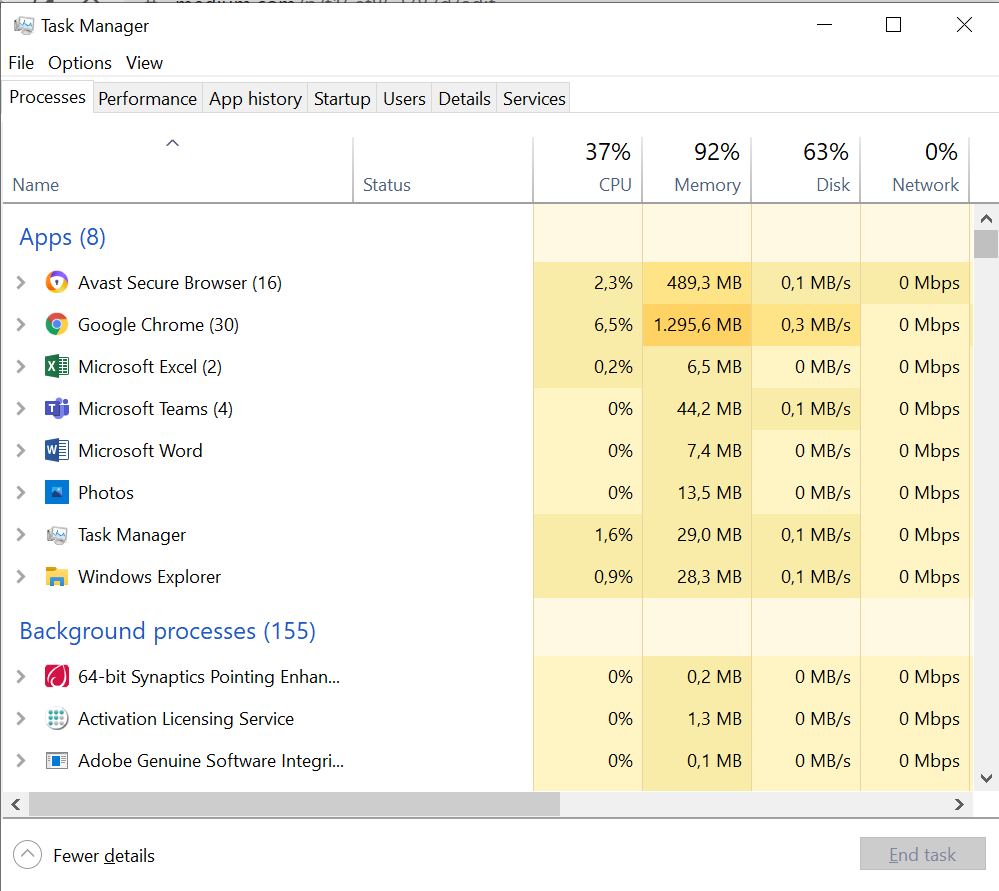Click the Windows Explorer folder icon

pos(57,577)
